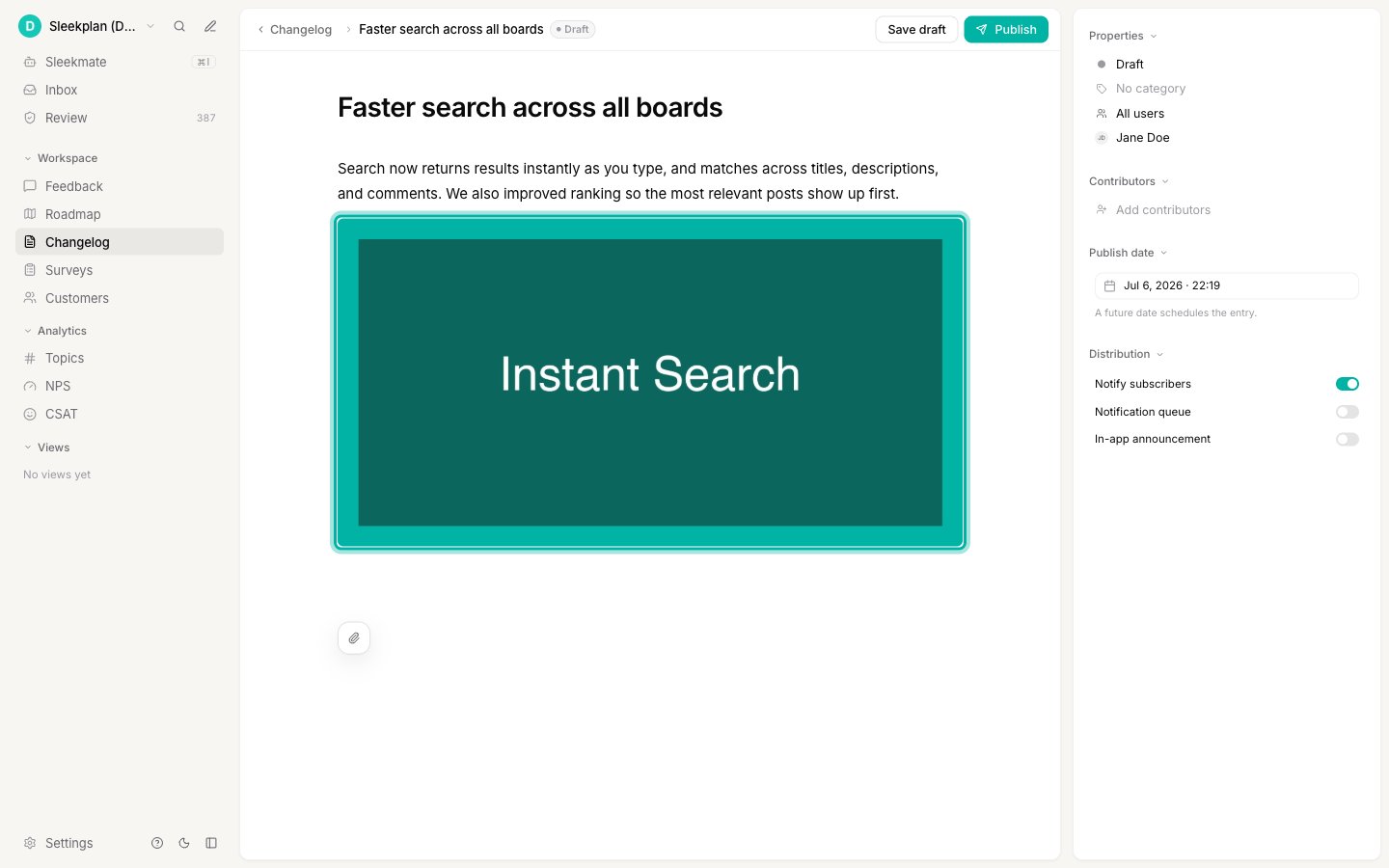The width and height of the screenshot is (1389, 868).
Task: Click the calendar icon in publish date
Action: (x=1109, y=285)
